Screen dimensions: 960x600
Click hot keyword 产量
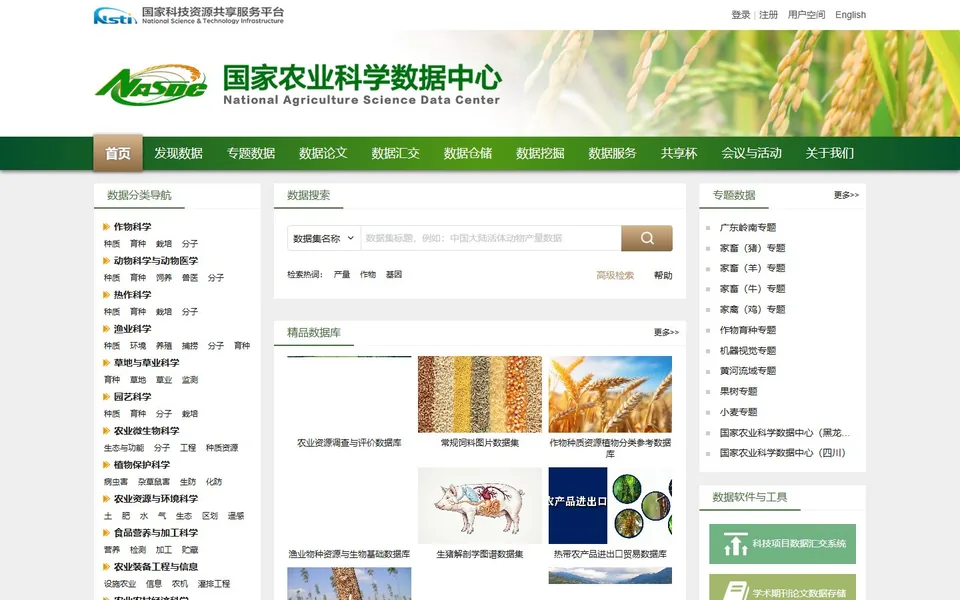coord(342,274)
